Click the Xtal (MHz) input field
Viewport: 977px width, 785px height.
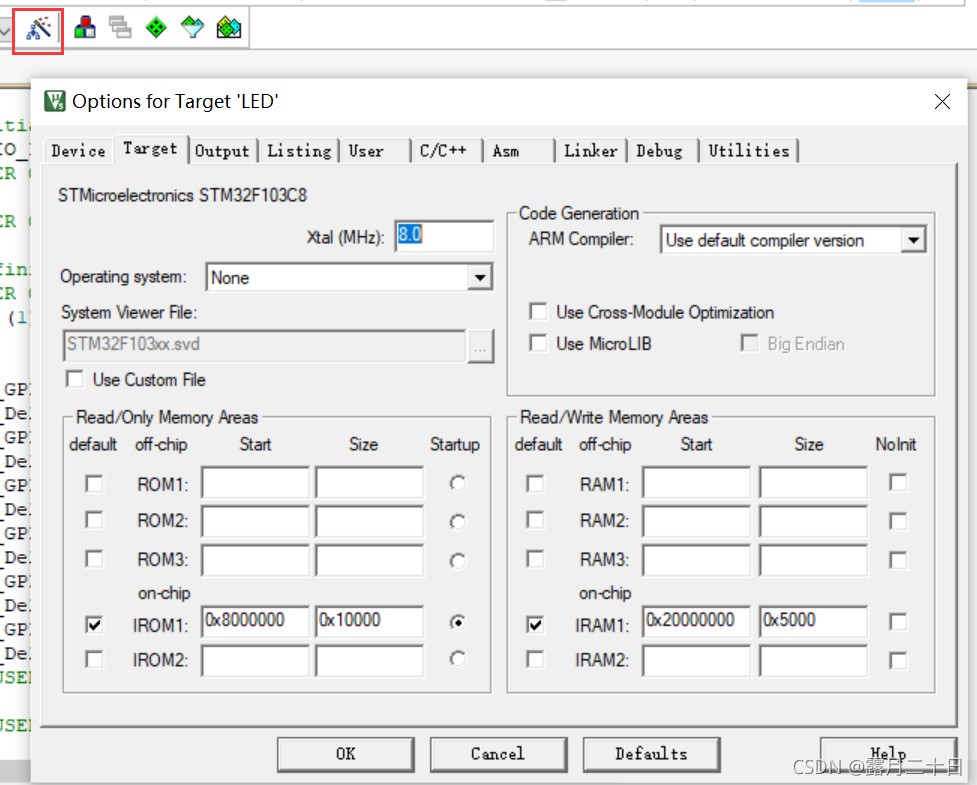point(444,236)
